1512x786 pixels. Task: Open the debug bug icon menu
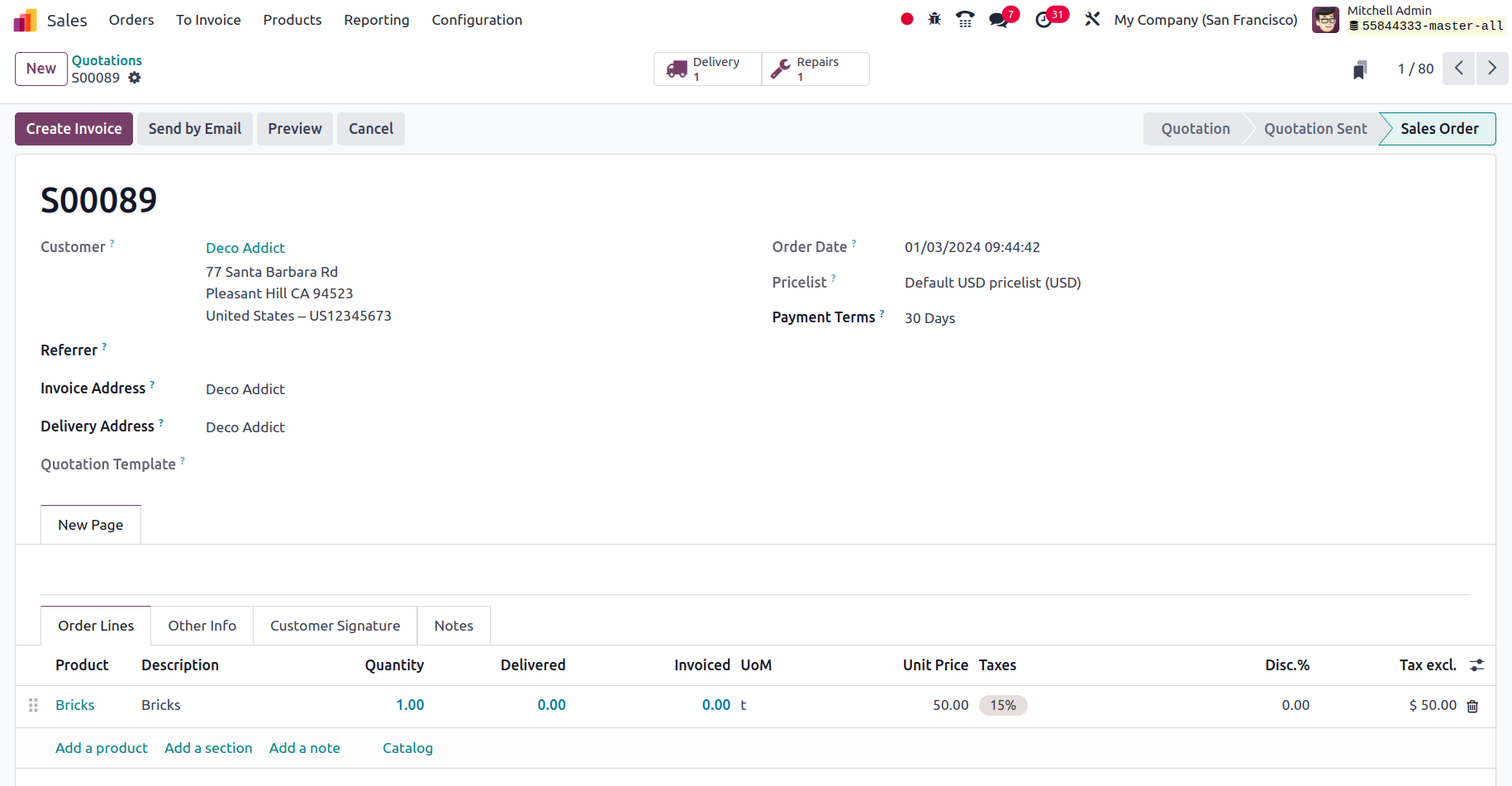click(x=934, y=19)
